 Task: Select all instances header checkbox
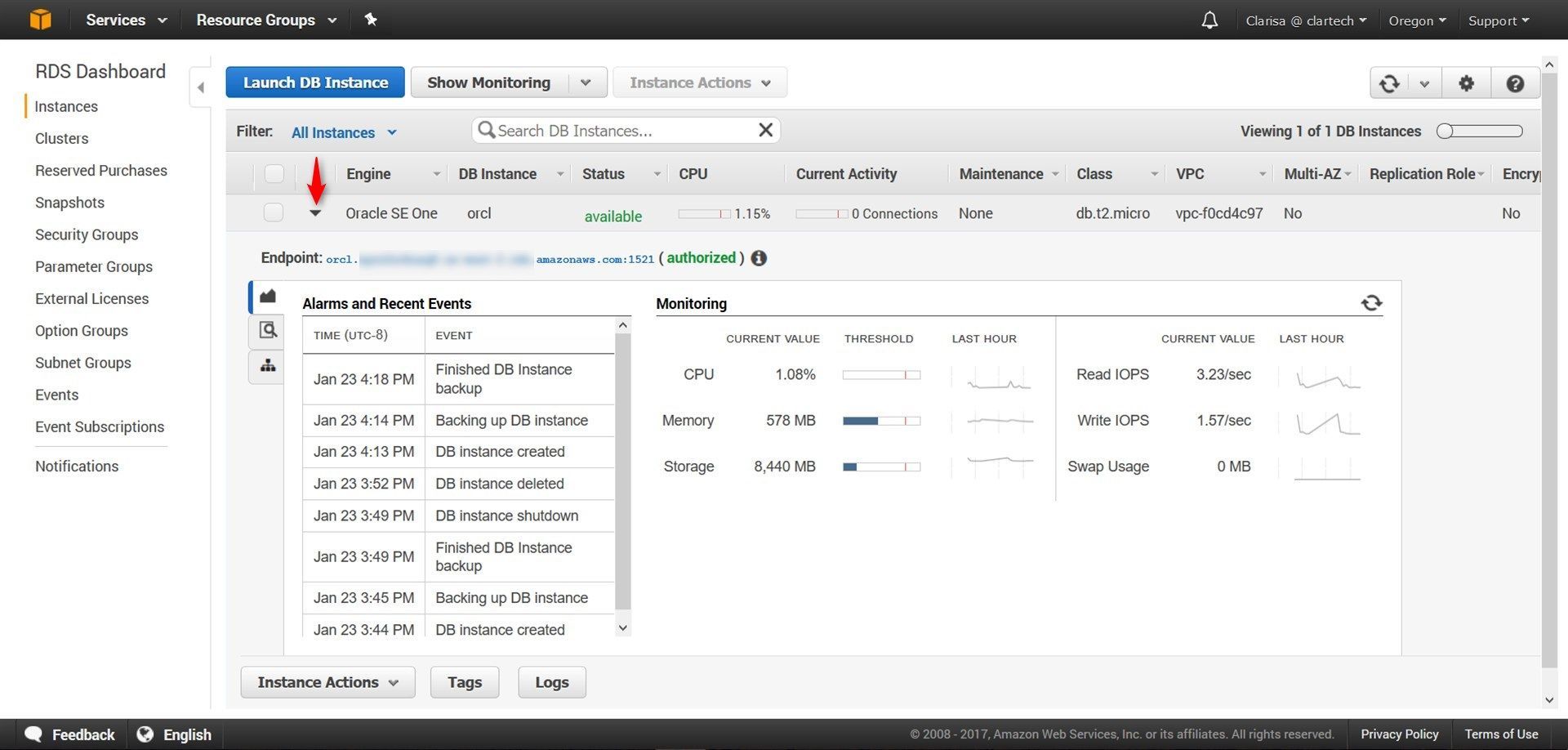tap(274, 174)
